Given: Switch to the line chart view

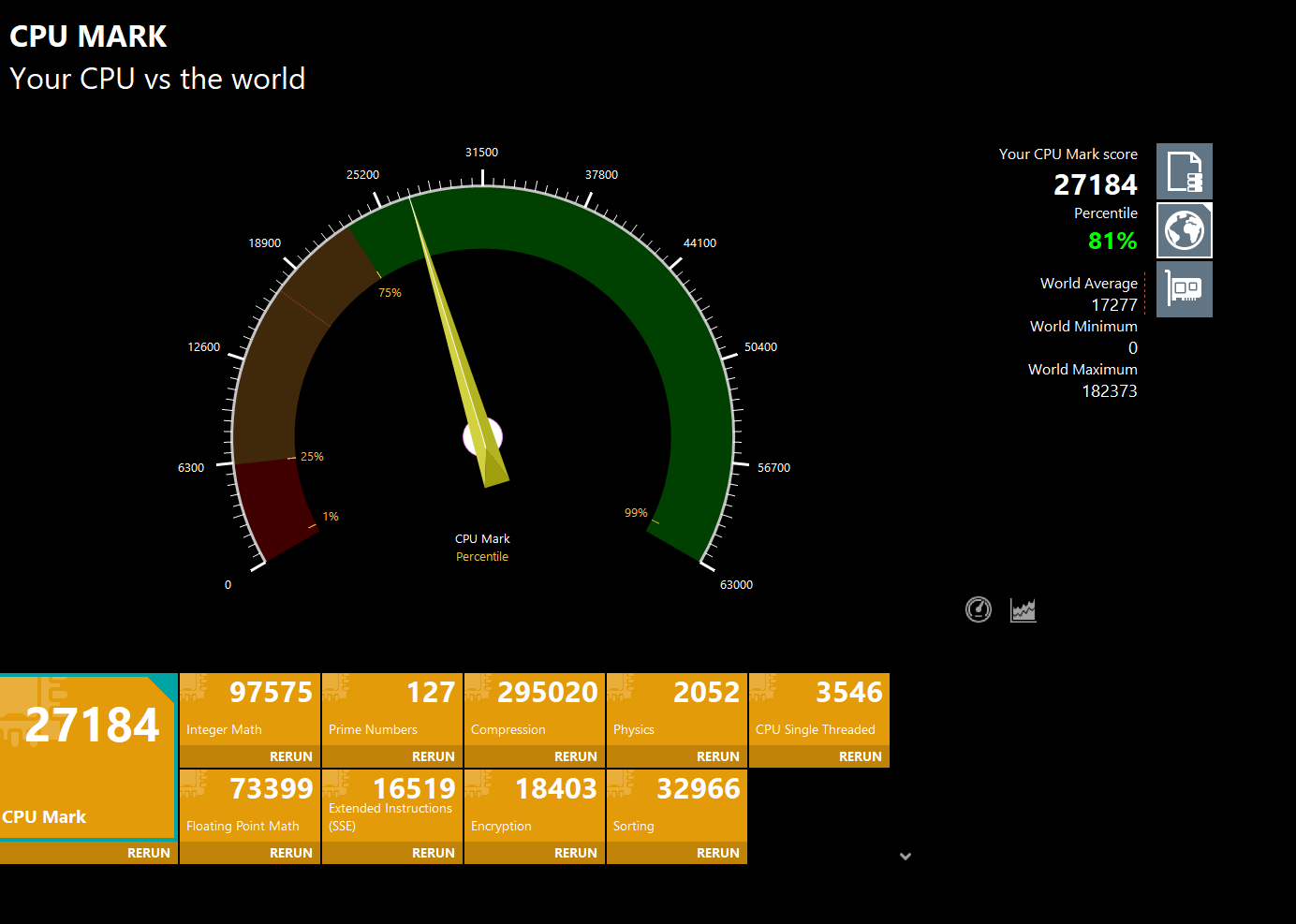Looking at the screenshot, I should pyautogui.click(x=1023, y=610).
